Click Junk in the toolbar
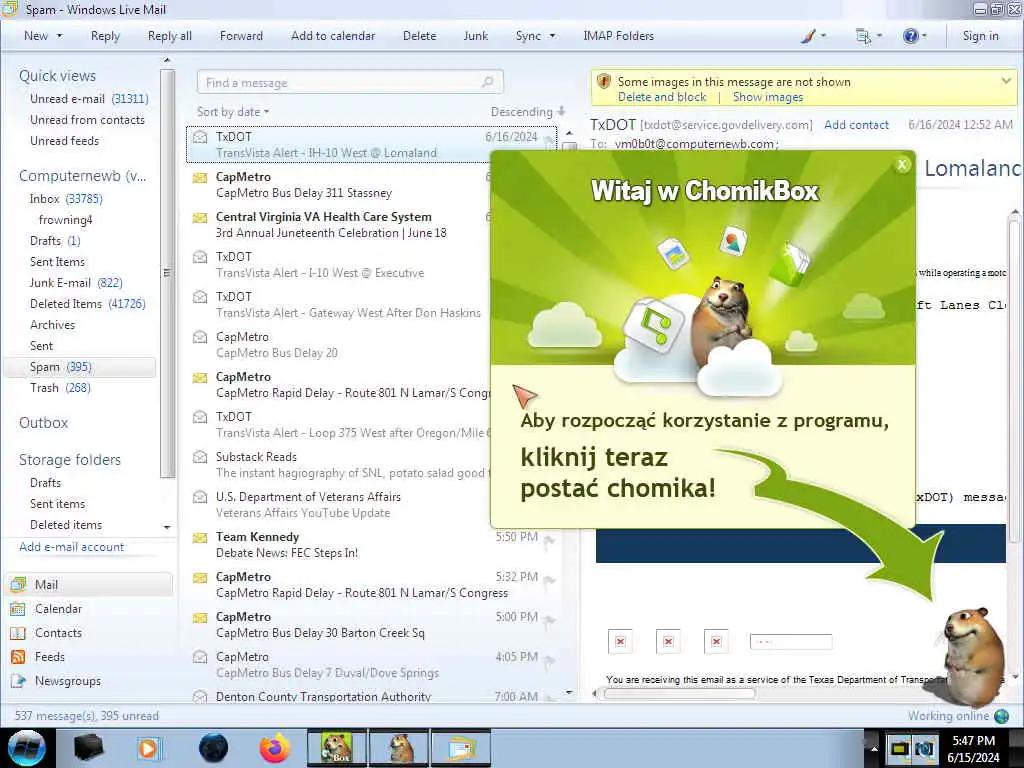Screen dimensions: 1024x768 click(475, 36)
